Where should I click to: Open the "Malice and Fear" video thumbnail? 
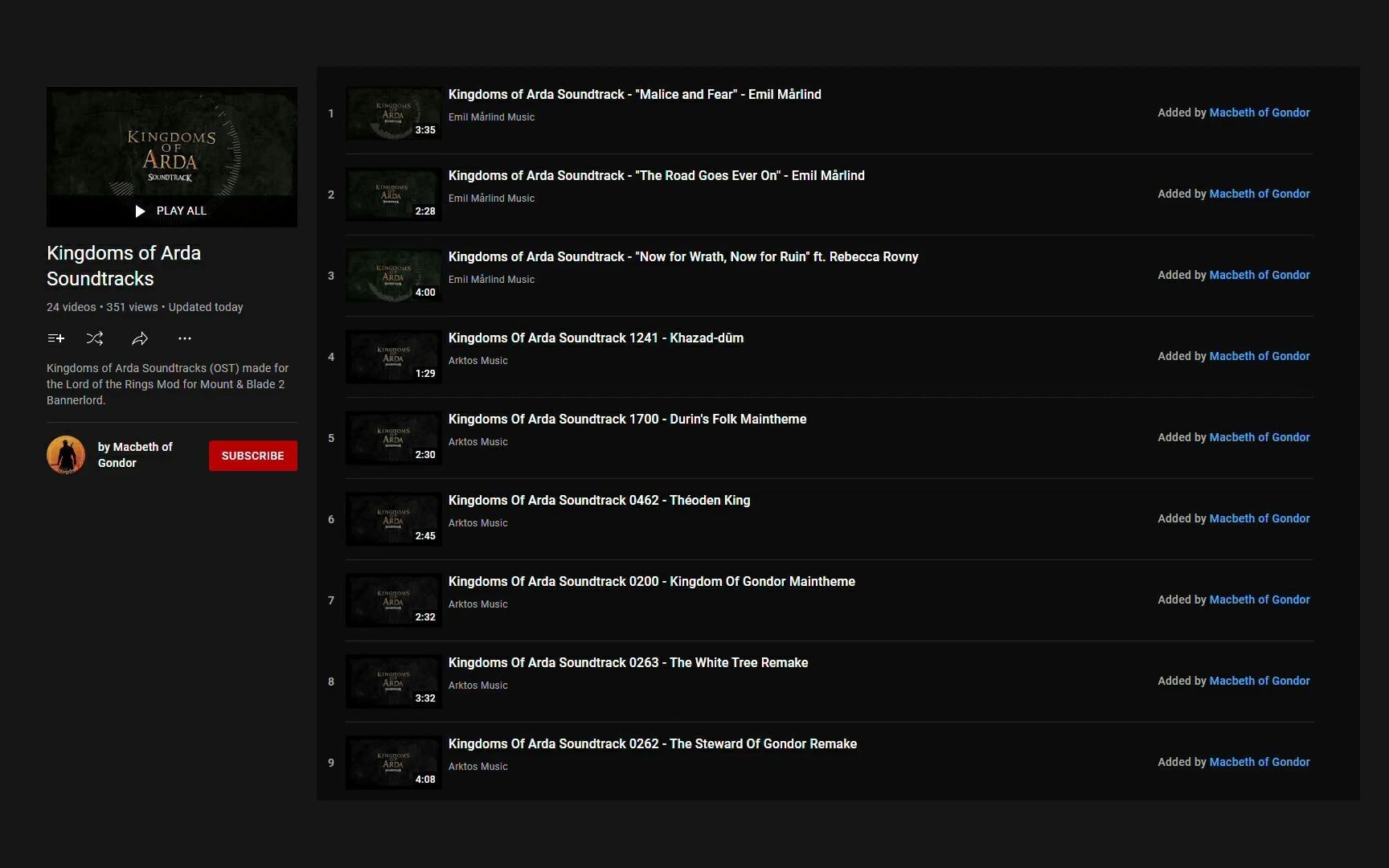394,113
